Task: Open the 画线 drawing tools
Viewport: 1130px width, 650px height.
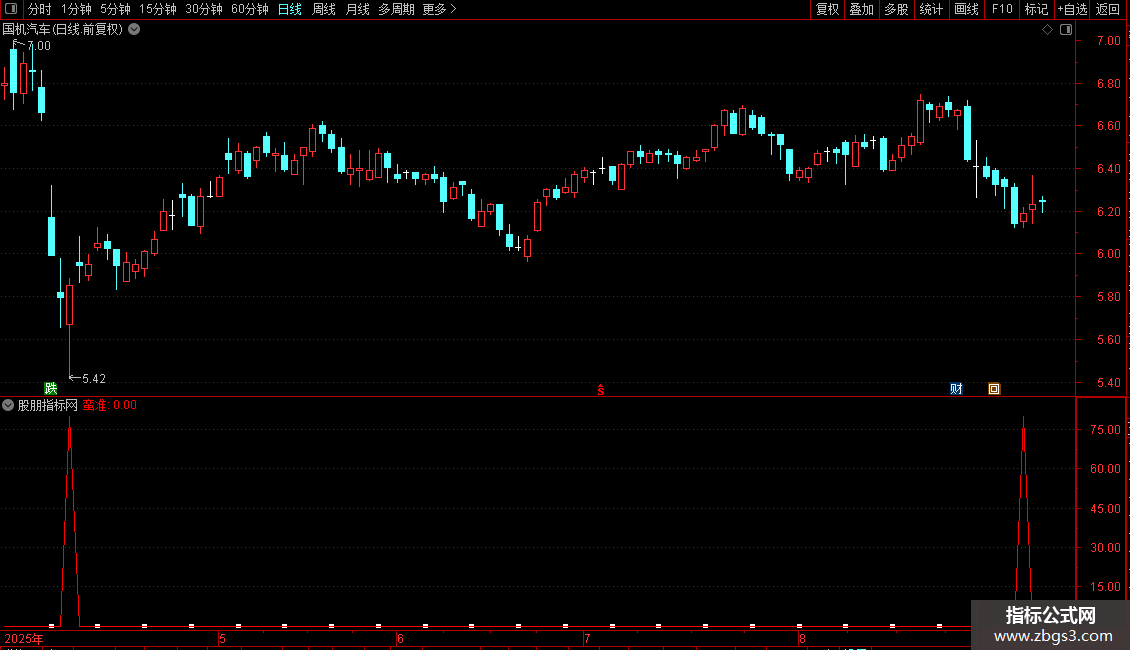Action: (966, 9)
